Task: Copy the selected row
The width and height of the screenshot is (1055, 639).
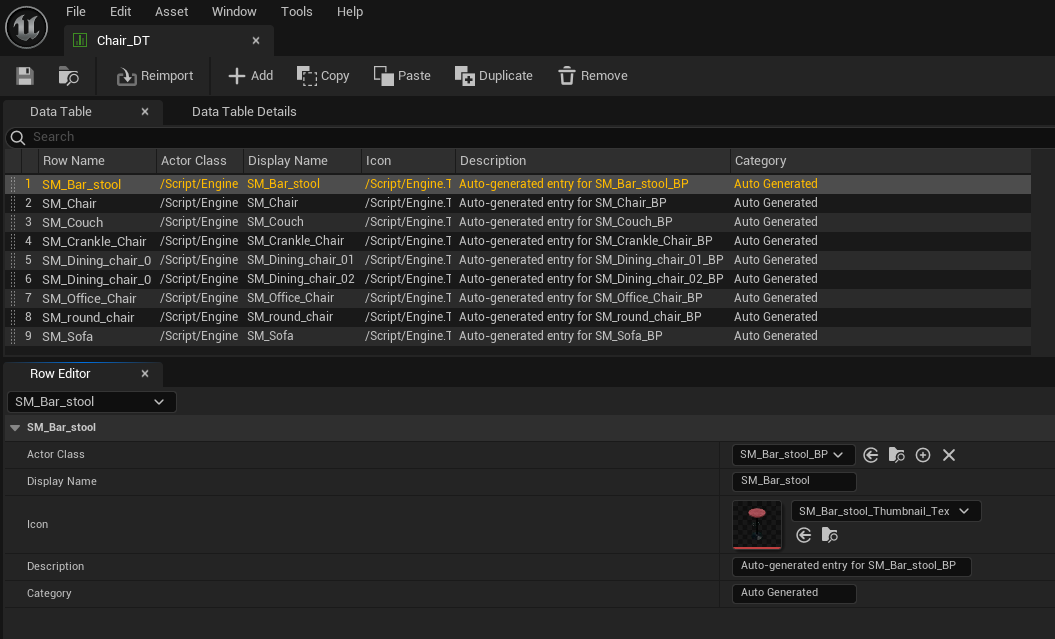Action: (x=323, y=76)
